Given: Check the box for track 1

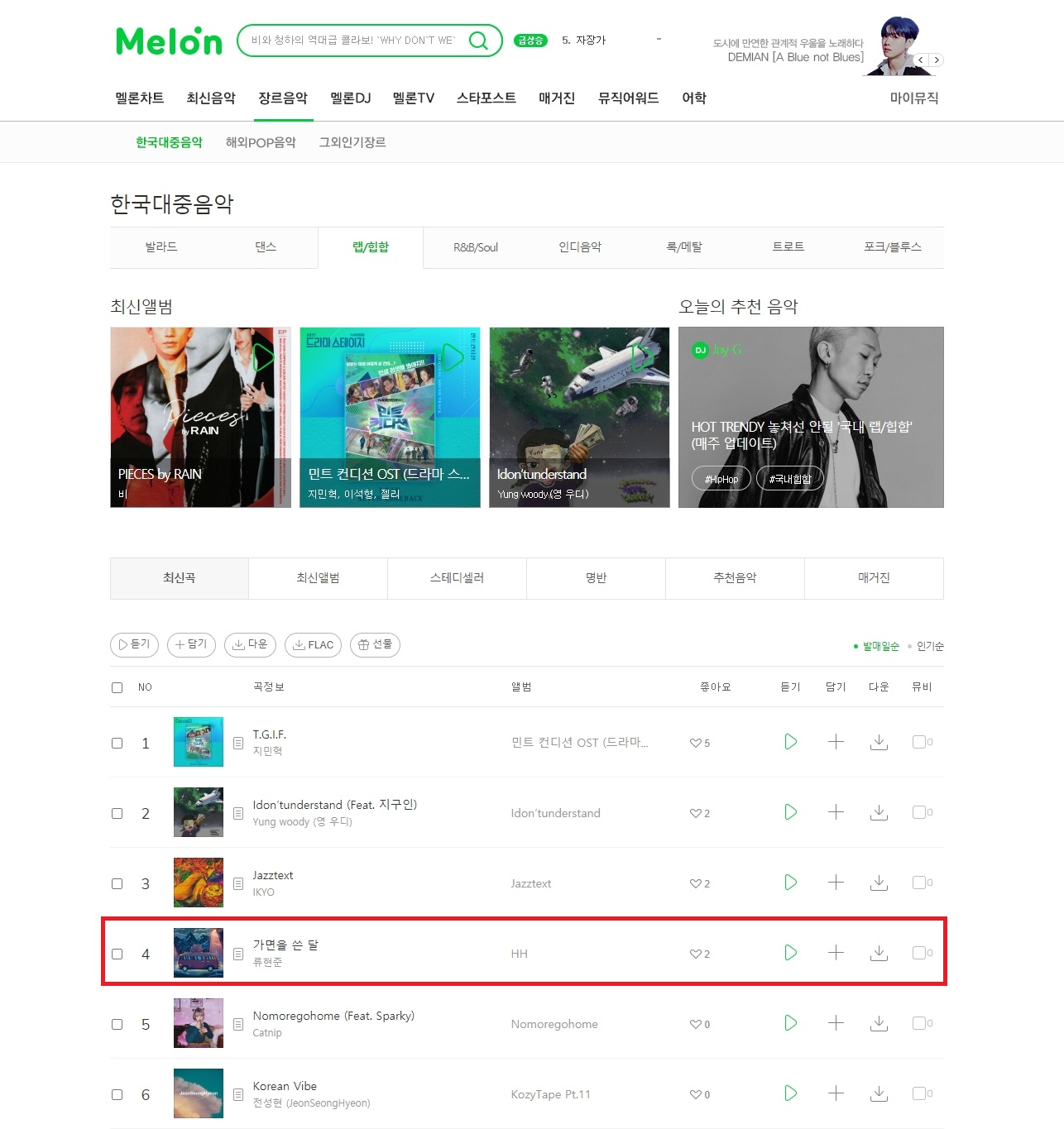Looking at the screenshot, I should [117, 743].
